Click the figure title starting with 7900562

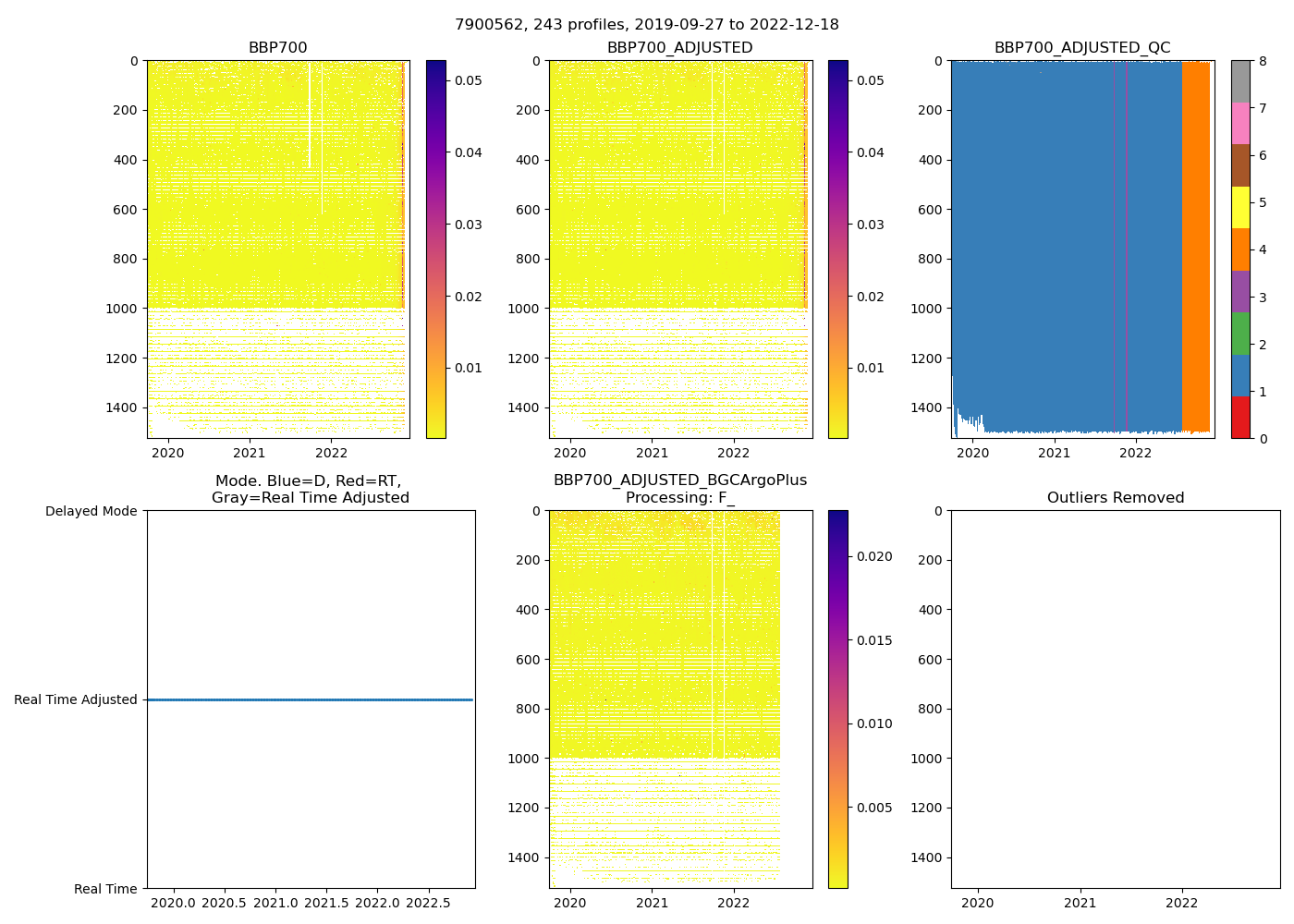tap(646, 25)
